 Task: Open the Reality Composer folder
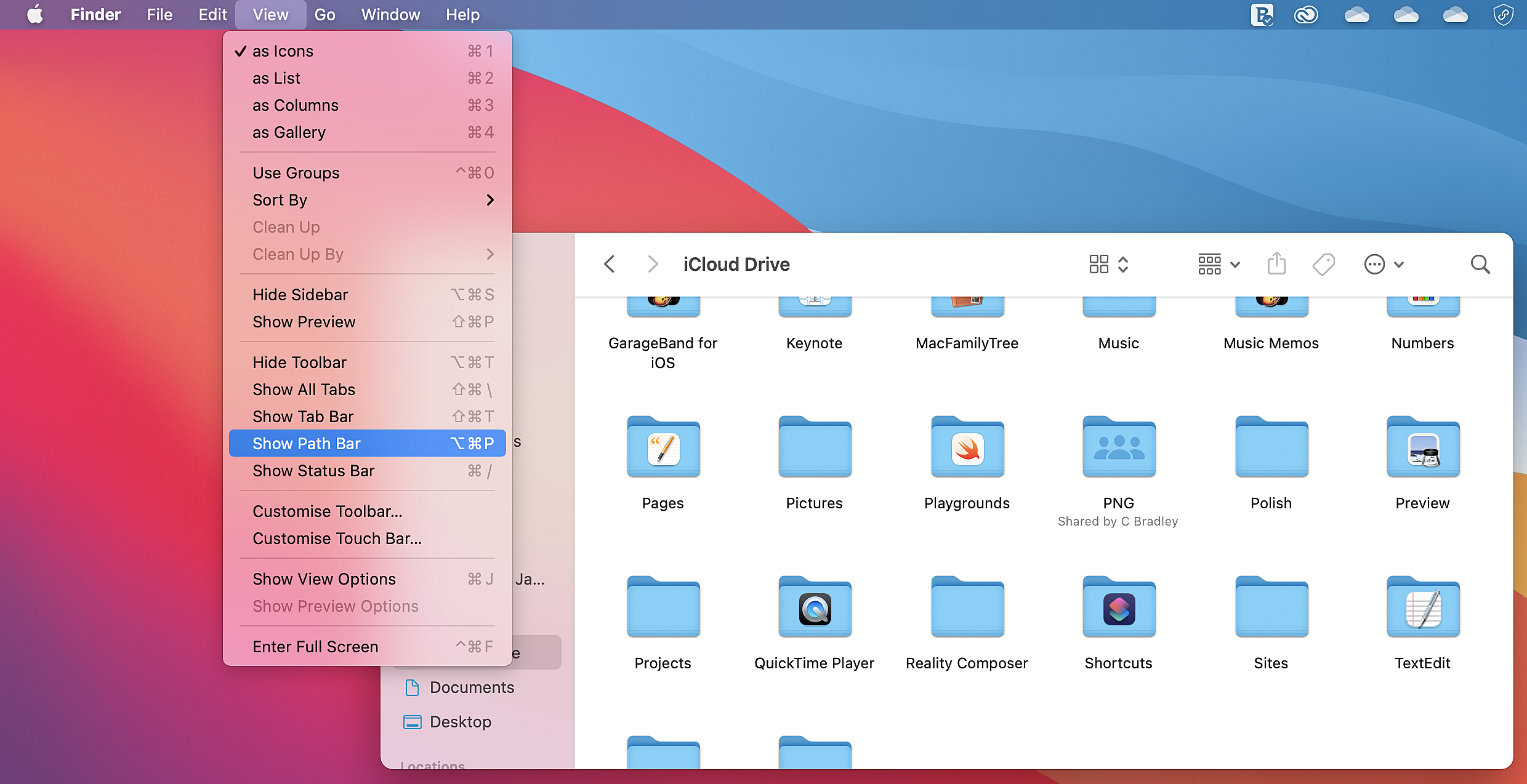pos(967,607)
